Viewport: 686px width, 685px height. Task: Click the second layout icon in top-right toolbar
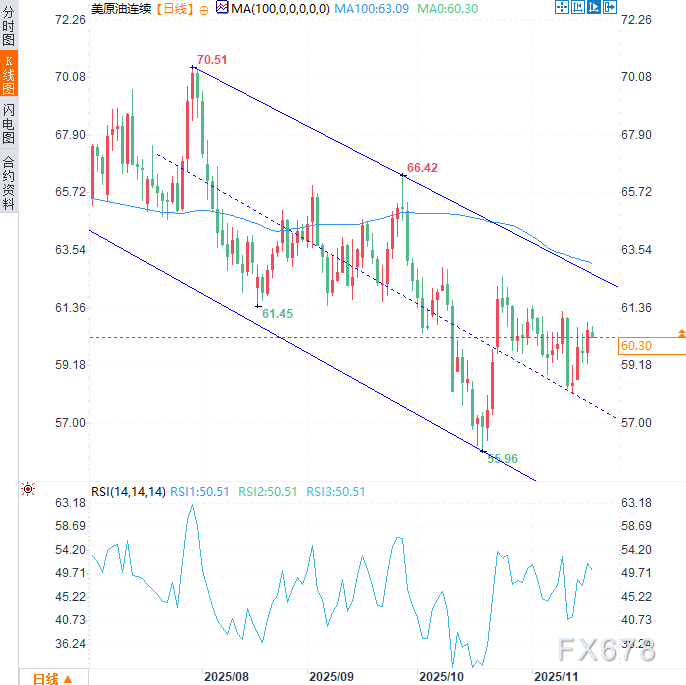[x=576, y=8]
